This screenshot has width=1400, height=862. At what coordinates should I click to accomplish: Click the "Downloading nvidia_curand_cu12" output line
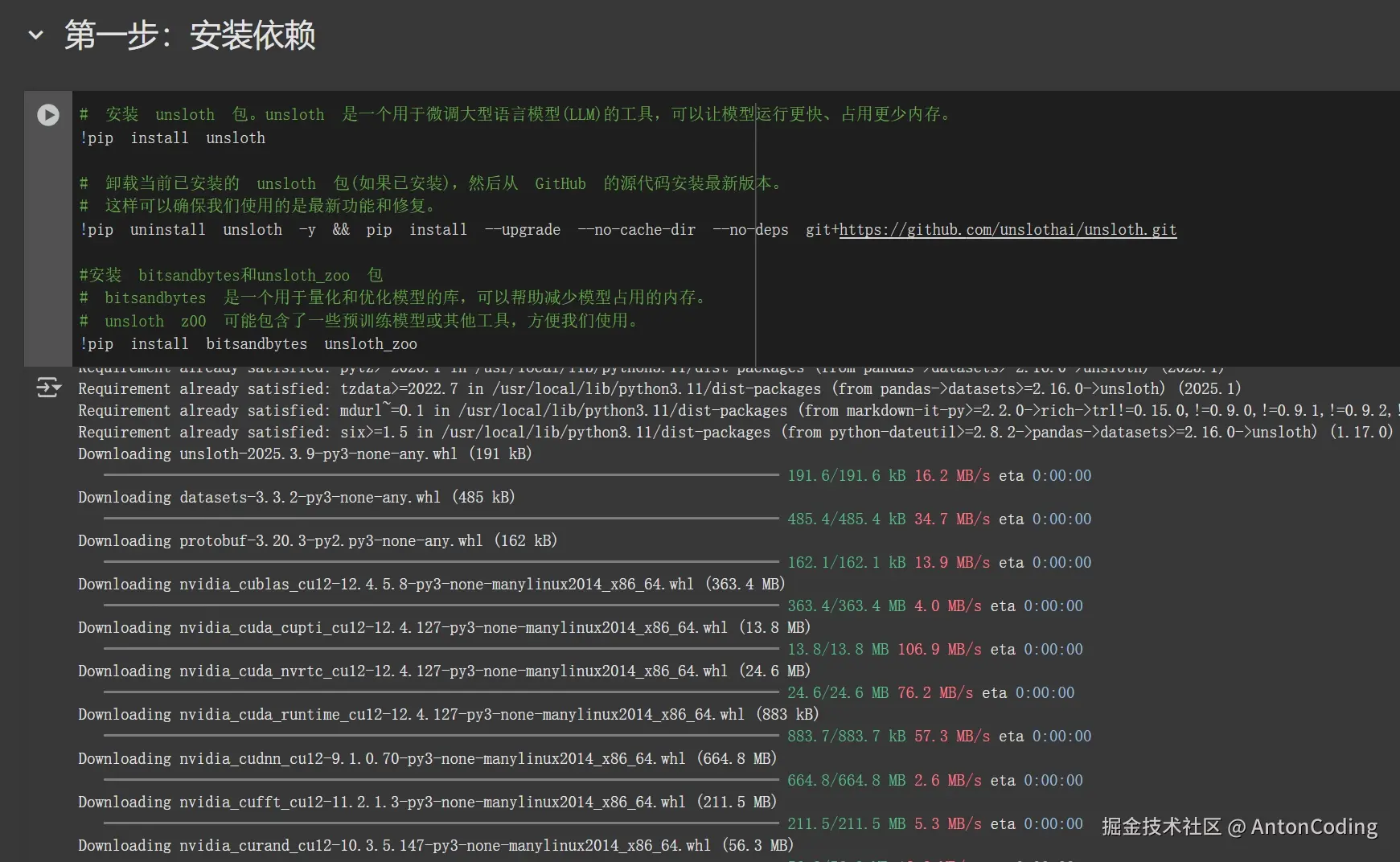pos(436,846)
